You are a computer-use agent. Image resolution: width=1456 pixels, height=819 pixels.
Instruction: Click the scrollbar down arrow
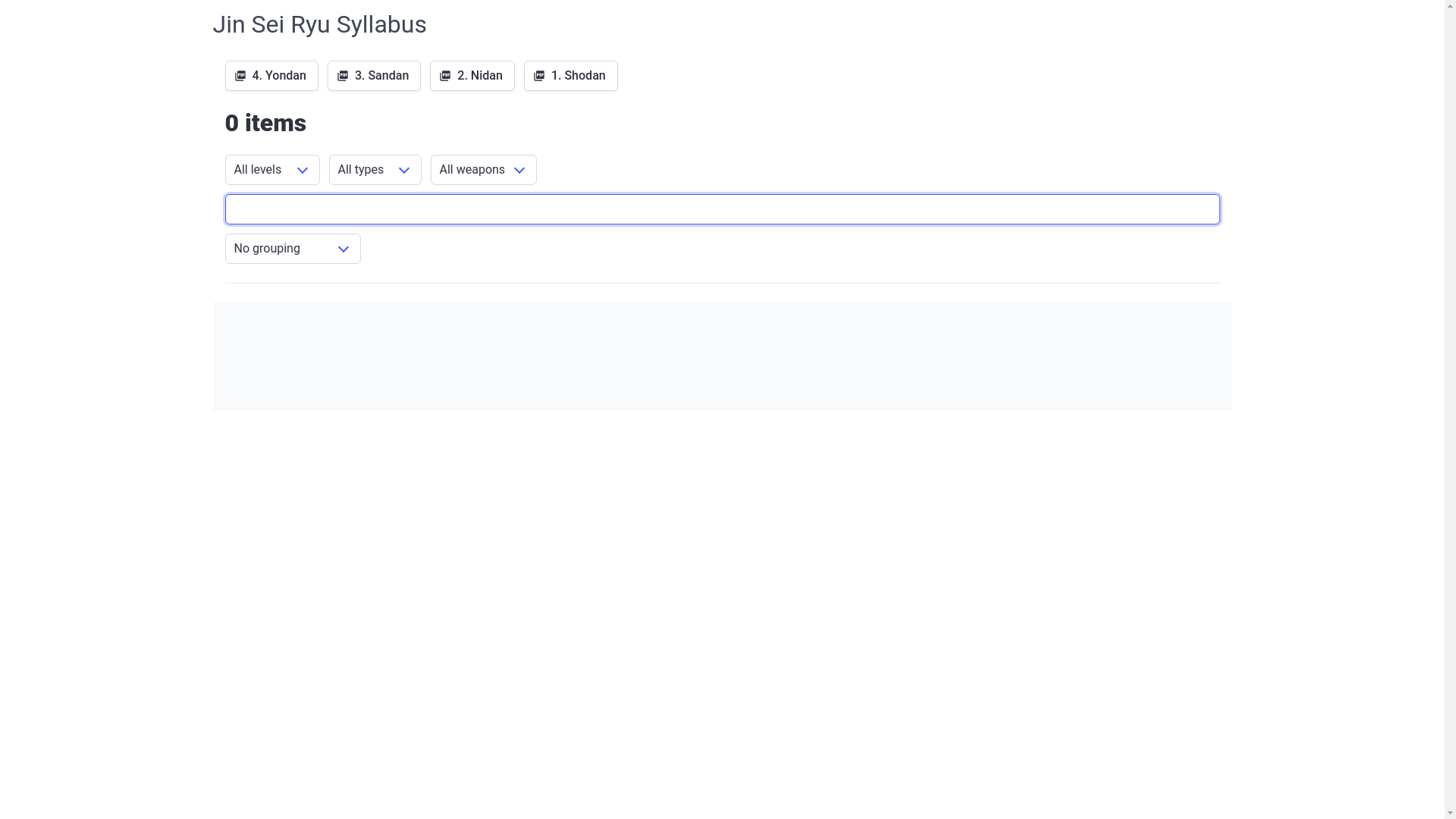[x=1450, y=813]
